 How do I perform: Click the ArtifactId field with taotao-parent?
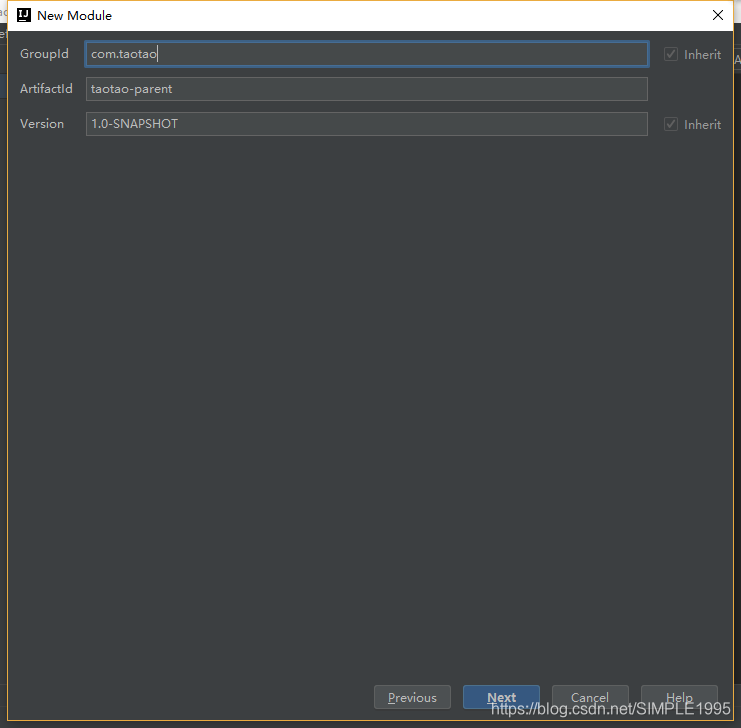pos(367,89)
